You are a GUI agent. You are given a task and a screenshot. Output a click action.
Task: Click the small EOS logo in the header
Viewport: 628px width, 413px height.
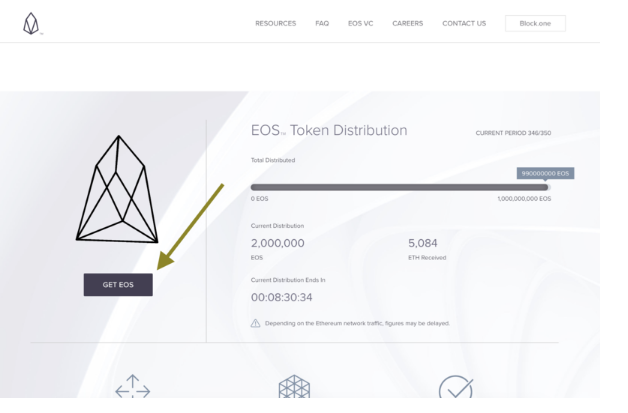click(x=30, y=23)
